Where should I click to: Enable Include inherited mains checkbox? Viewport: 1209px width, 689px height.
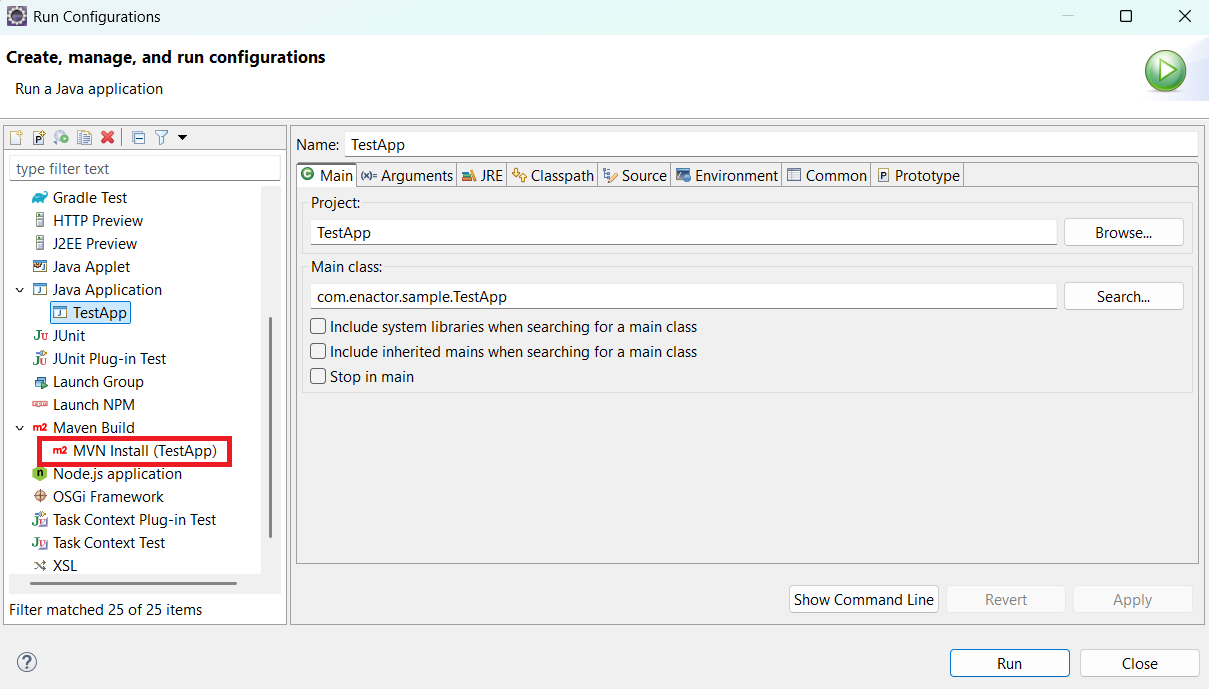click(x=318, y=352)
